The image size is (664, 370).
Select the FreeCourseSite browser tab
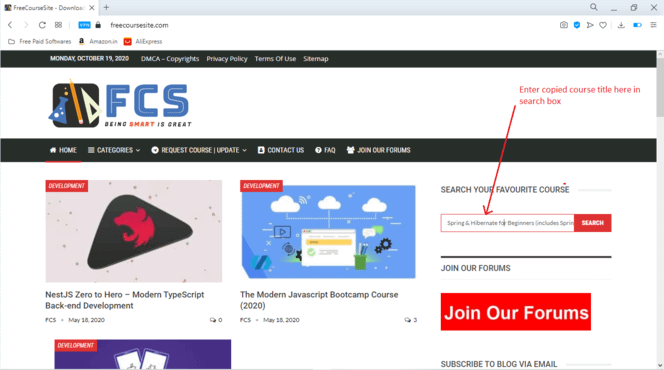(x=49, y=8)
